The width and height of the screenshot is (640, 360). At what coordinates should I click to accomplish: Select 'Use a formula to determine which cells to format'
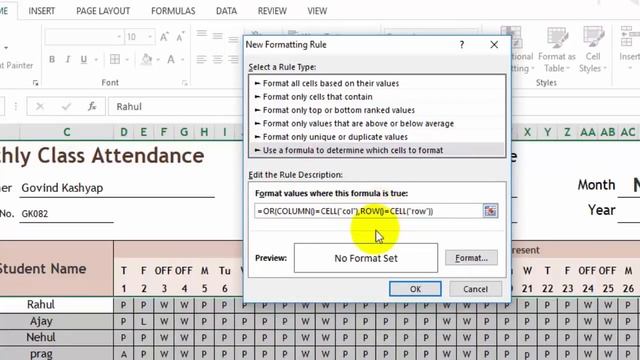(377, 150)
